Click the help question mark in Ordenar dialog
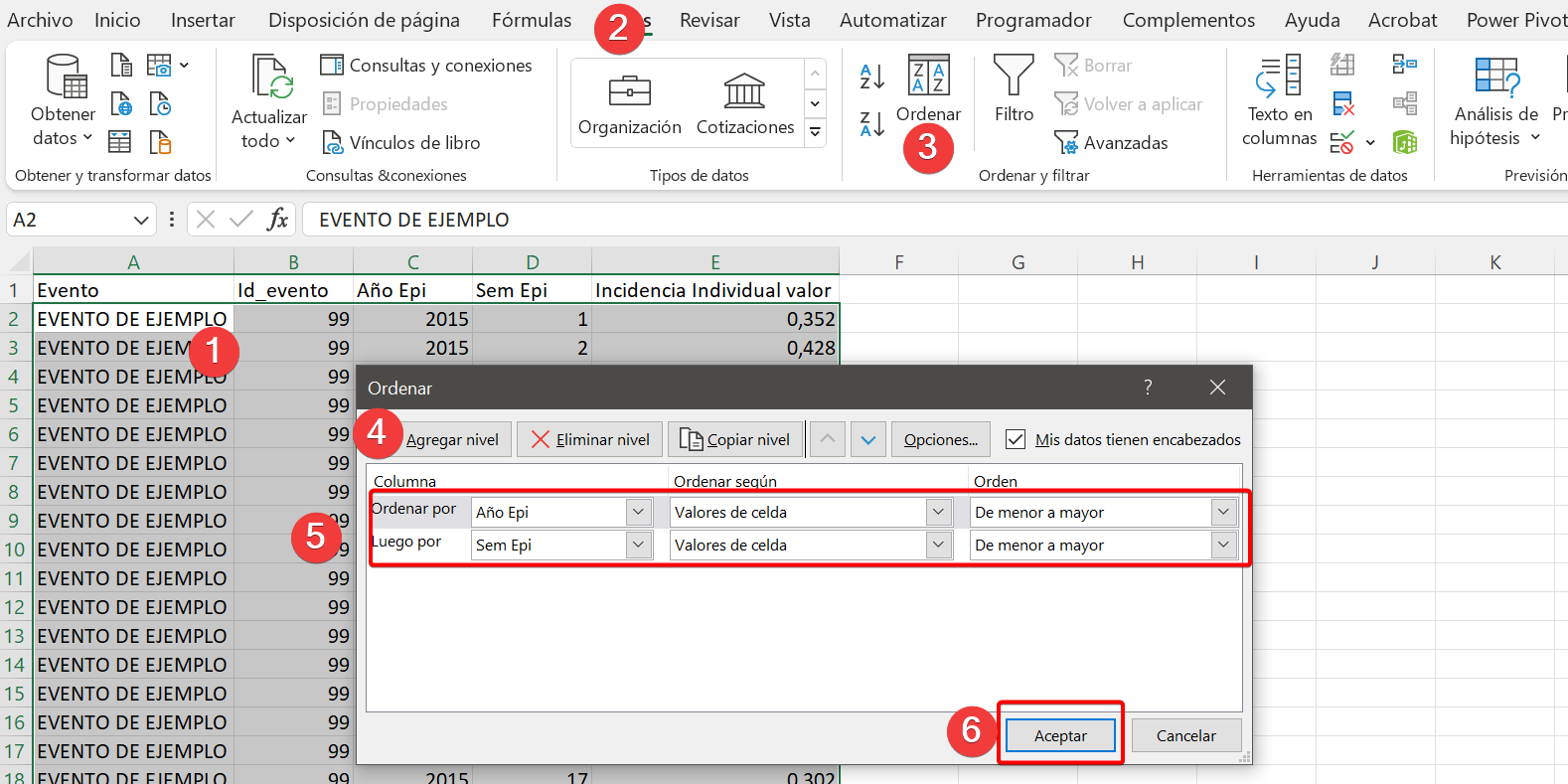 (x=1148, y=388)
